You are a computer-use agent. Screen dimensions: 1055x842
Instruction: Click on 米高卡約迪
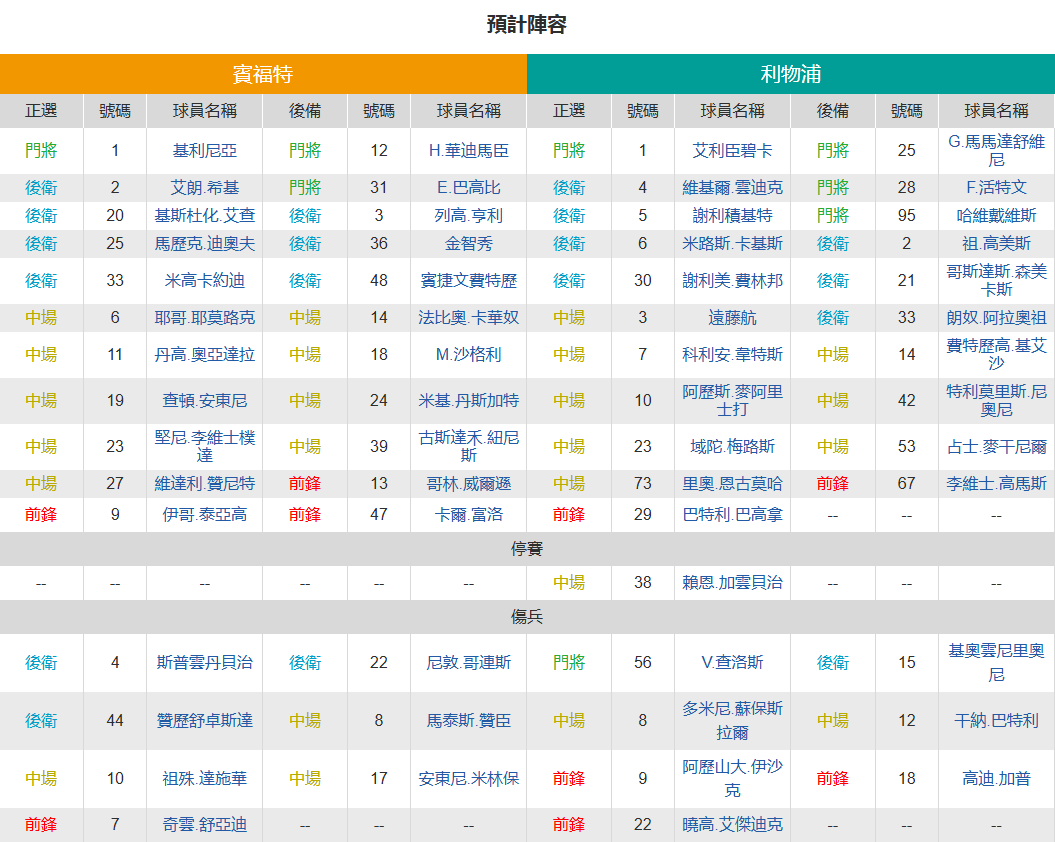point(205,281)
